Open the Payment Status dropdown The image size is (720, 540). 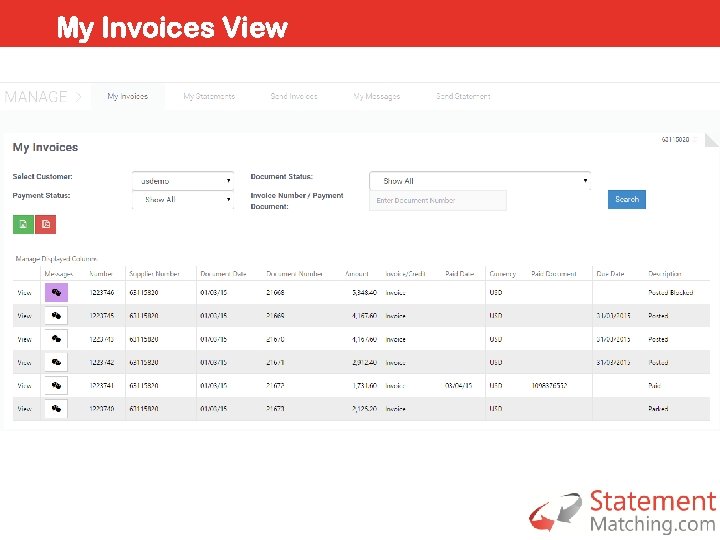coord(183,200)
